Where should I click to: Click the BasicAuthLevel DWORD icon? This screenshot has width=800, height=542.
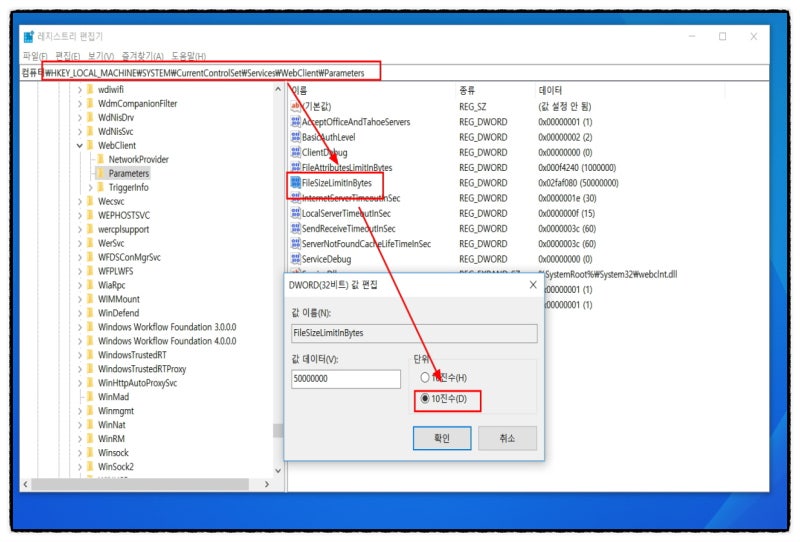(x=295, y=137)
